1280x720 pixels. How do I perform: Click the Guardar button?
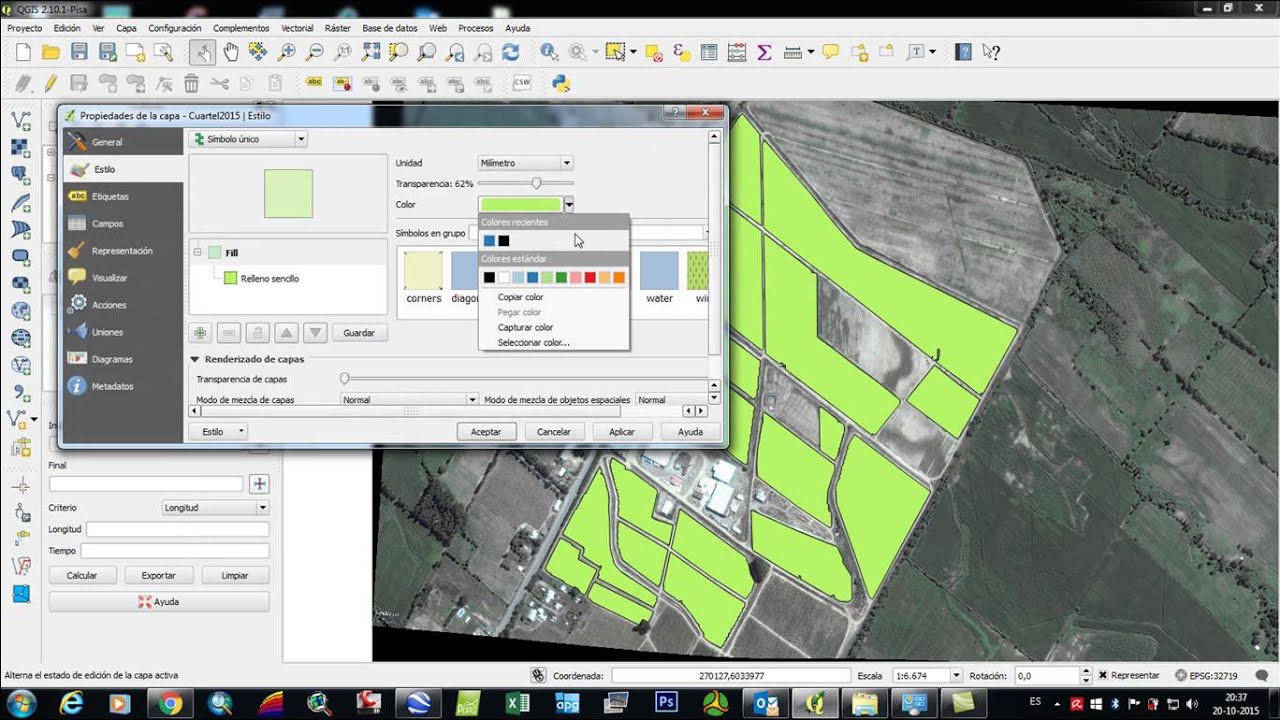pyautogui.click(x=359, y=333)
